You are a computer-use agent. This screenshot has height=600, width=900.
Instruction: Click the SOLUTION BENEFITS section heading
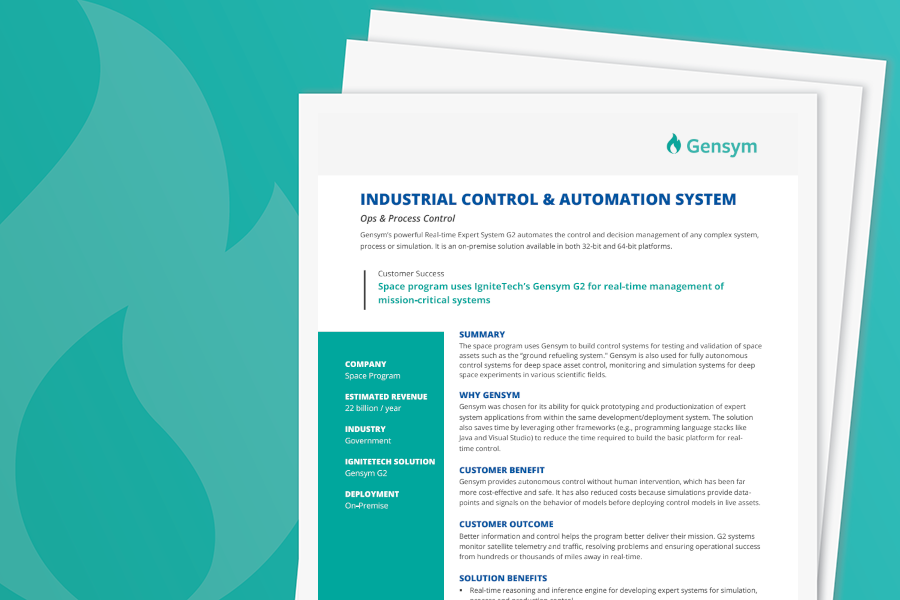pos(503,578)
